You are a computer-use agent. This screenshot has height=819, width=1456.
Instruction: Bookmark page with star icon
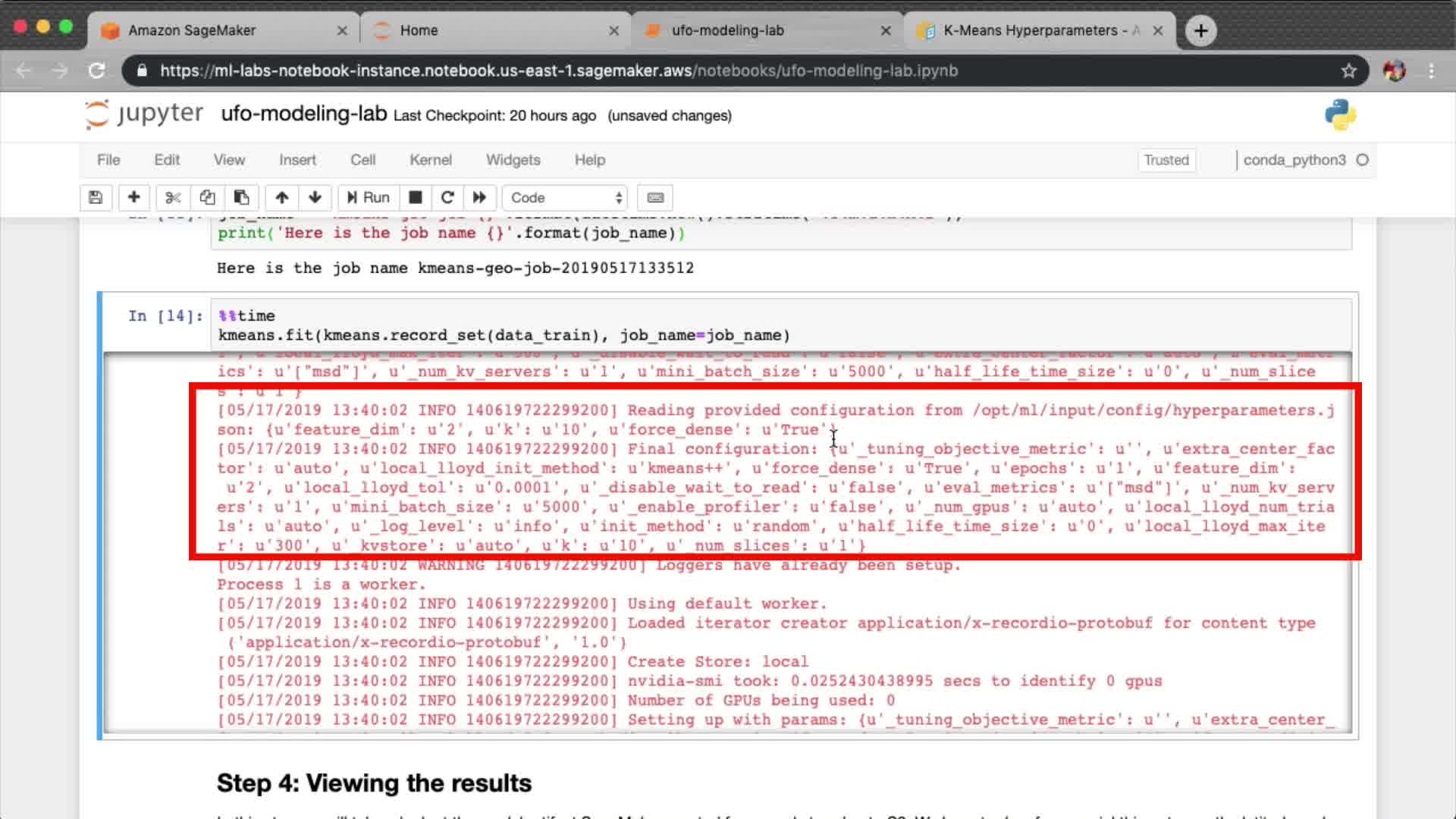(x=1348, y=71)
